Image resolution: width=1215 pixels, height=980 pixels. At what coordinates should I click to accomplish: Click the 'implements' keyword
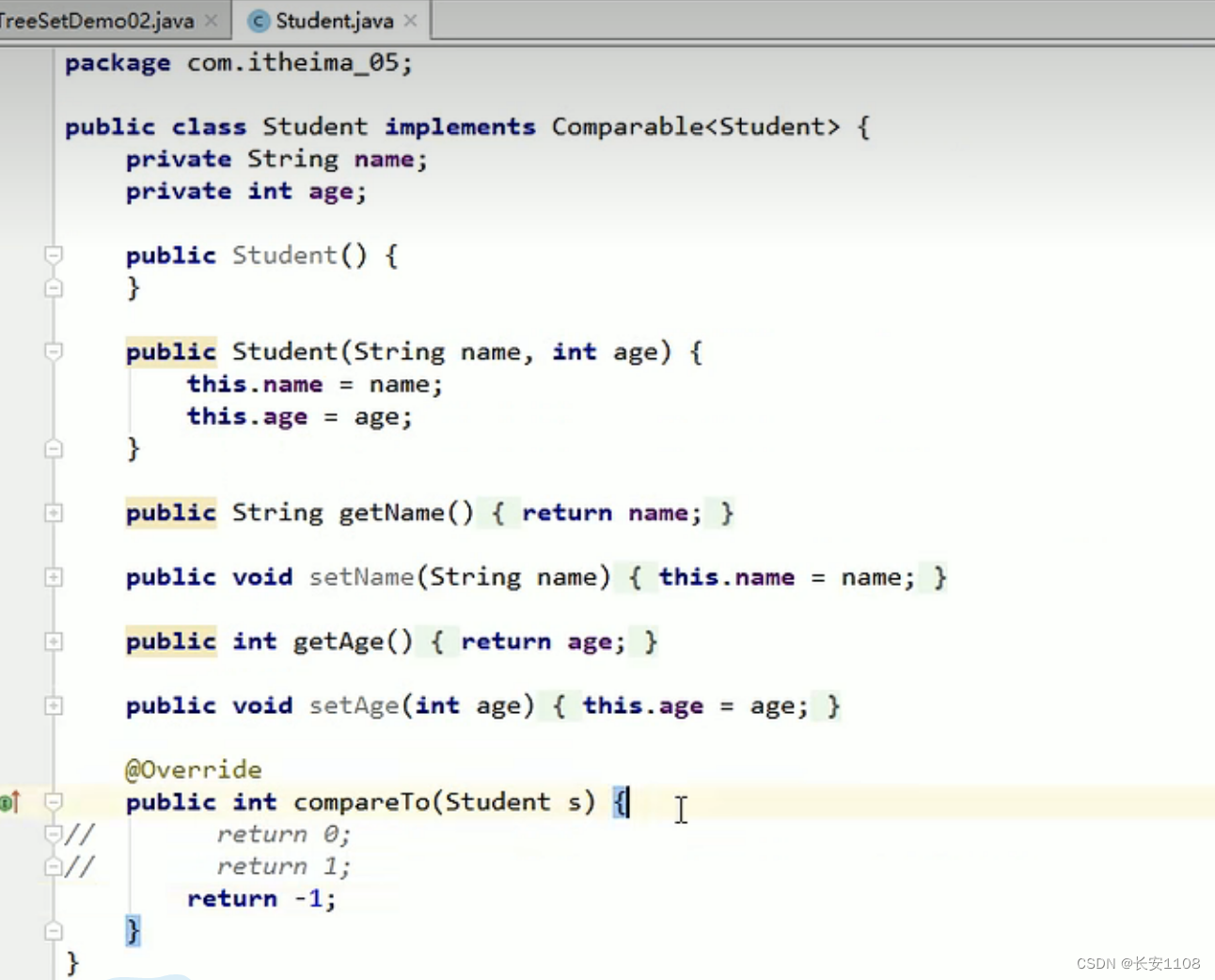click(x=460, y=126)
